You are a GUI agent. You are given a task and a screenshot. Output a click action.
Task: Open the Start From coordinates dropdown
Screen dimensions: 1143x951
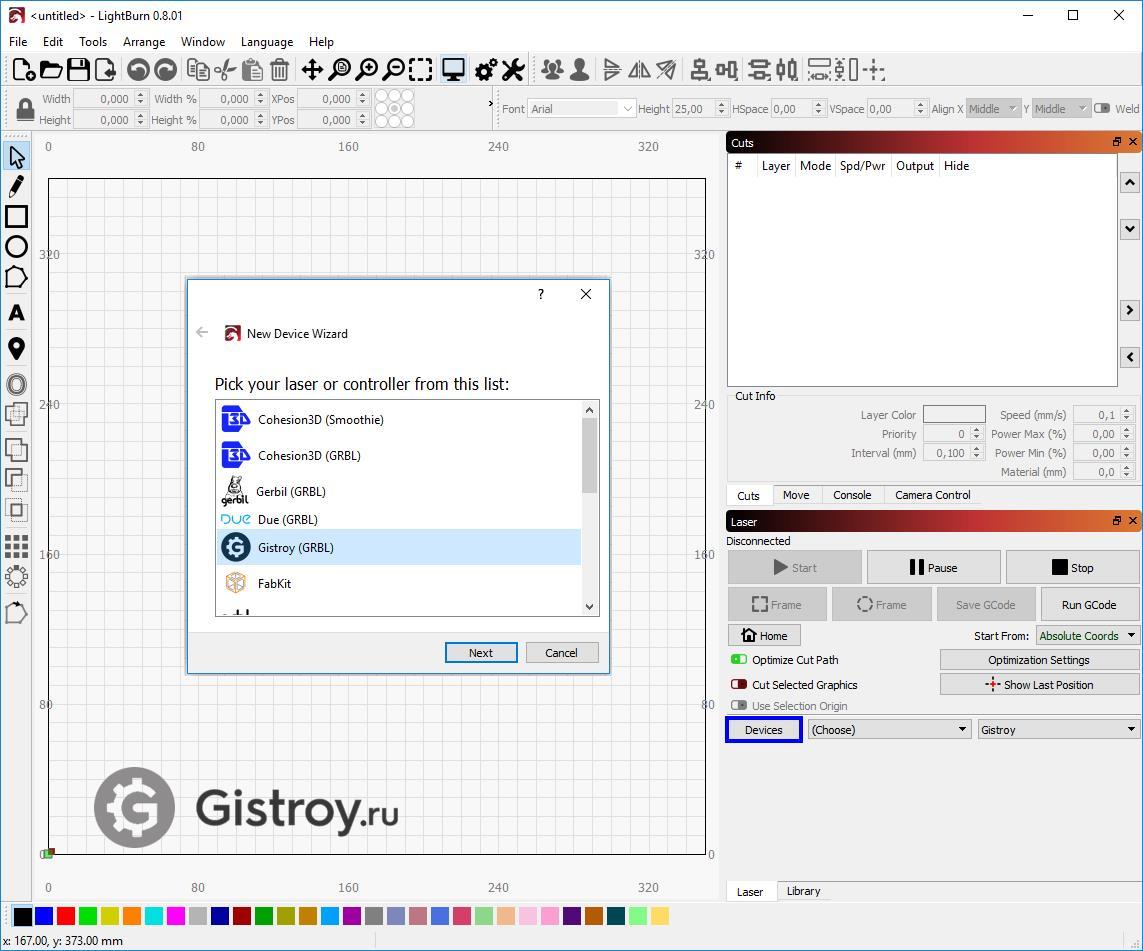(1087, 635)
